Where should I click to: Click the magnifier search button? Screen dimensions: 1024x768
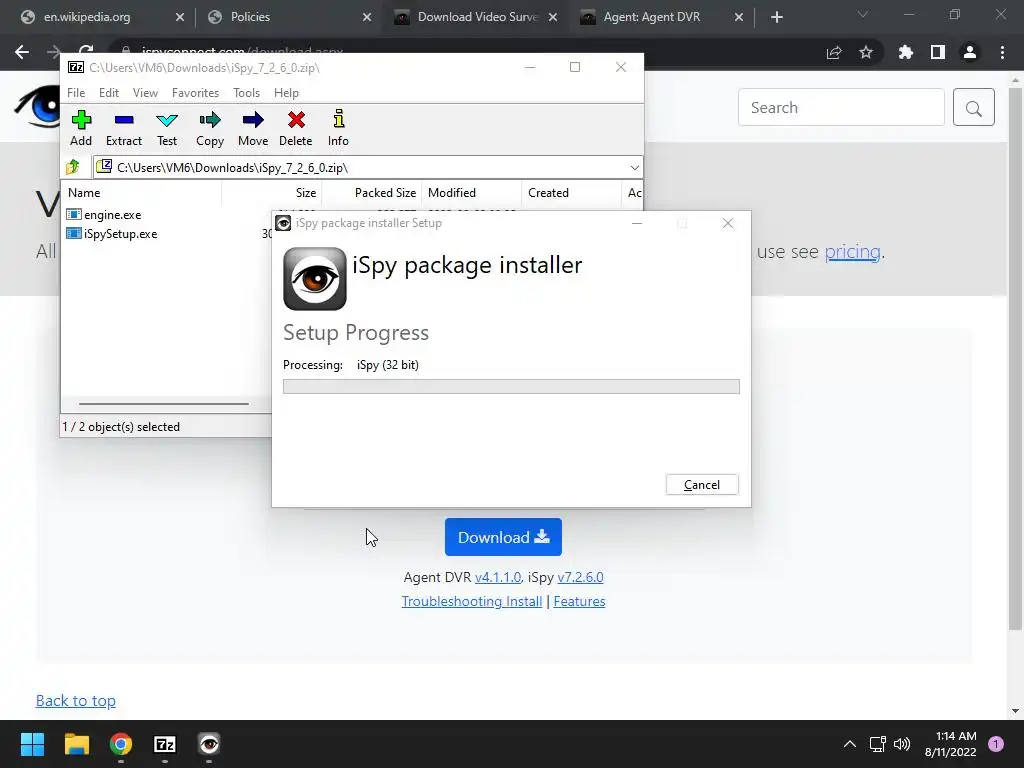coord(974,107)
